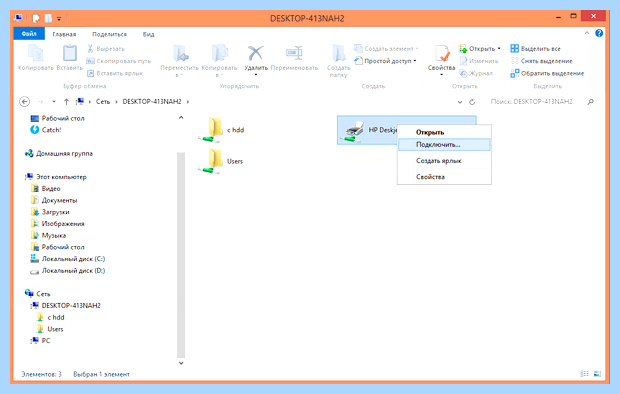Click Изменить in the ribbon
This screenshot has width=620, height=394.
[x=479, y=61]
